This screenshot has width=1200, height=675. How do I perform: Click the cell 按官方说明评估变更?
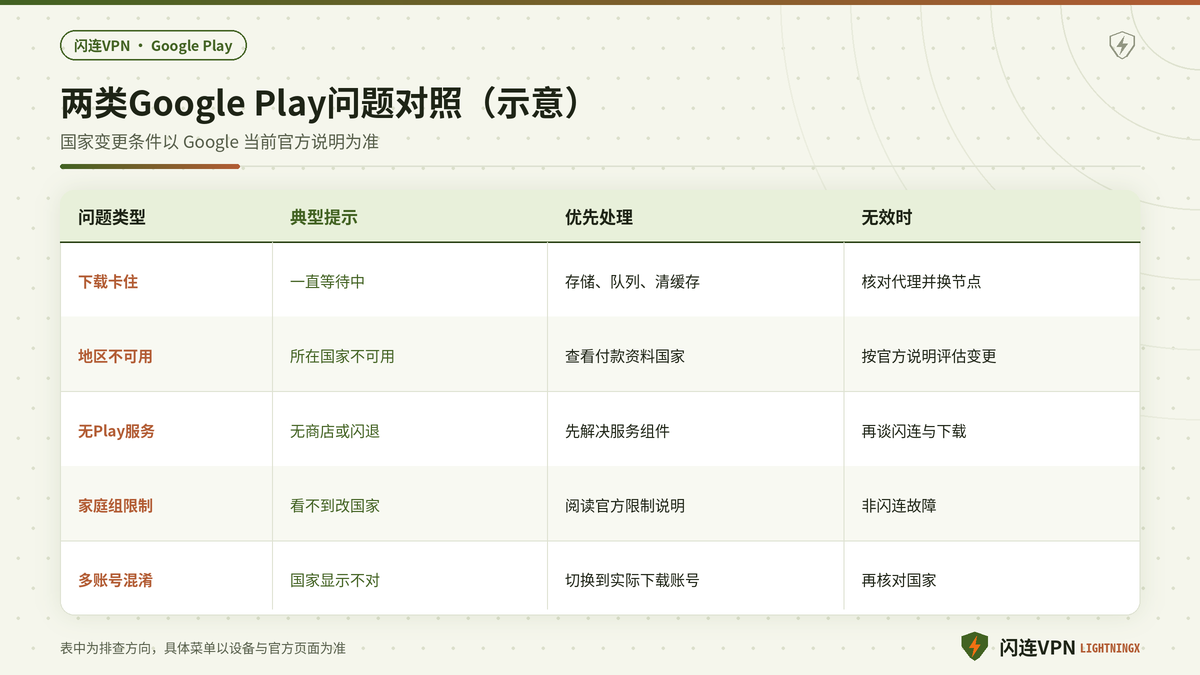929,356
